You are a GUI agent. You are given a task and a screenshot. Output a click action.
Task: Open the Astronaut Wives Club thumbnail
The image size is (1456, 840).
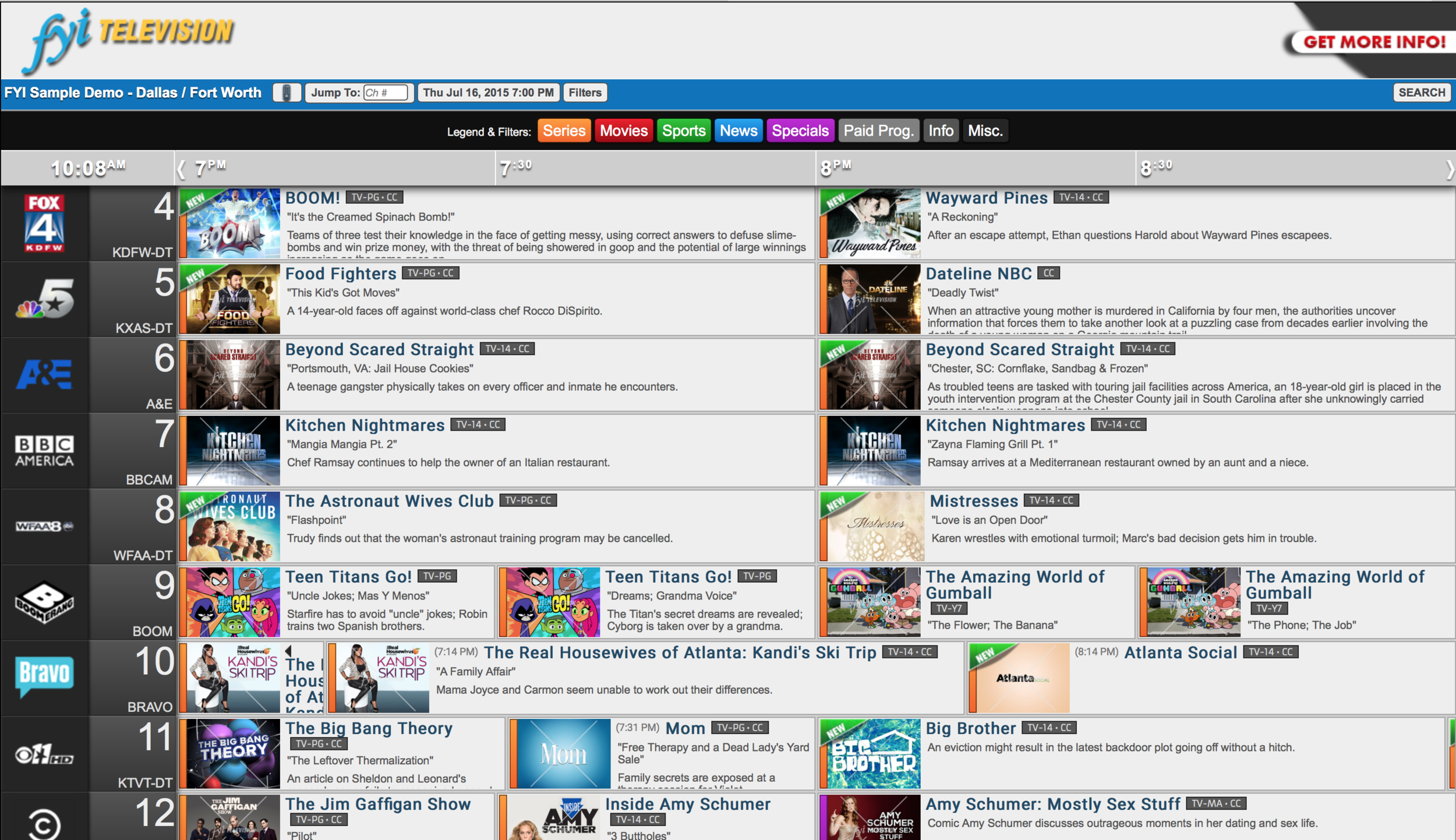coord(234,526)
